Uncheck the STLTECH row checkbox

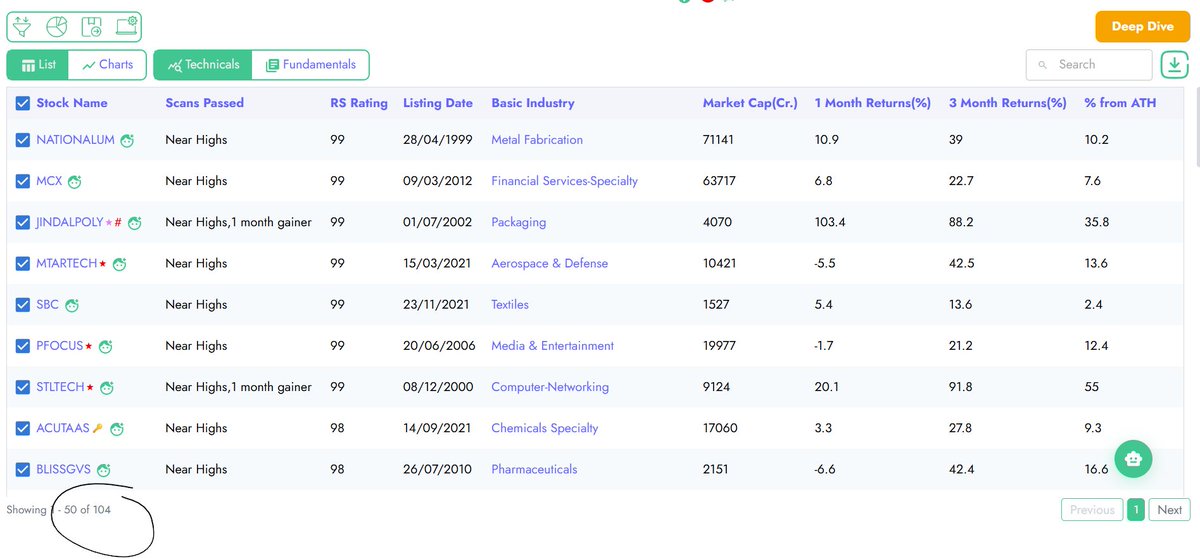[23, 387]
